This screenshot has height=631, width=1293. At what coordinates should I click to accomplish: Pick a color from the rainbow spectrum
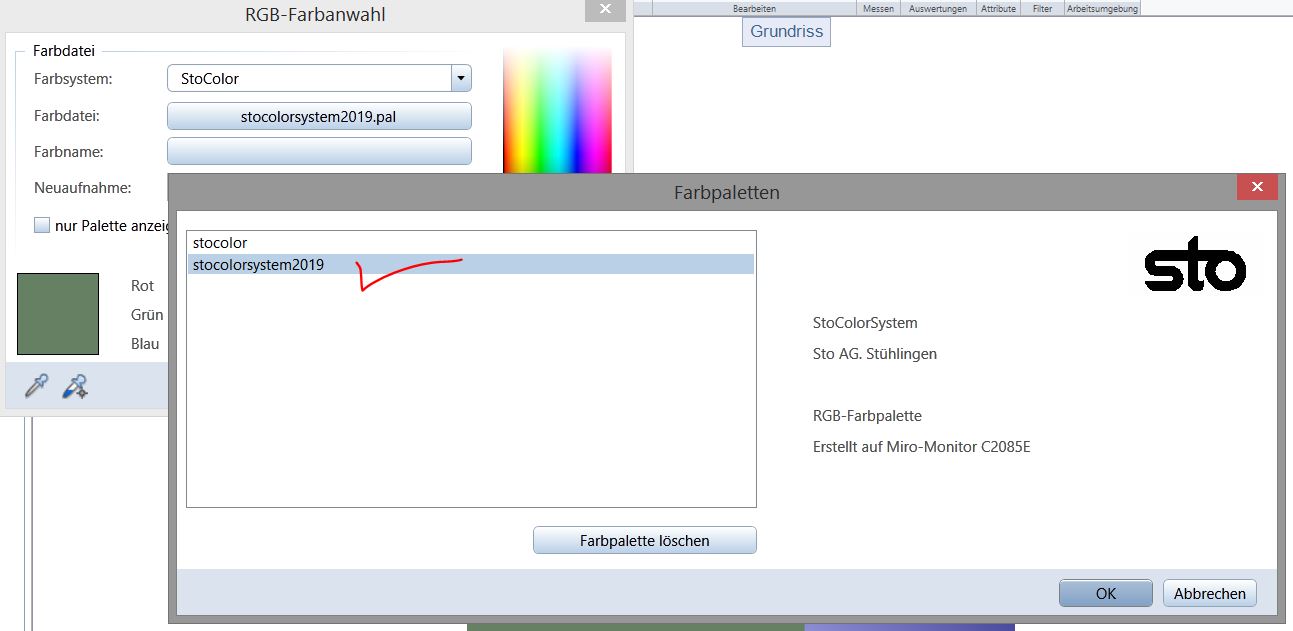click(x=538, y=110)
